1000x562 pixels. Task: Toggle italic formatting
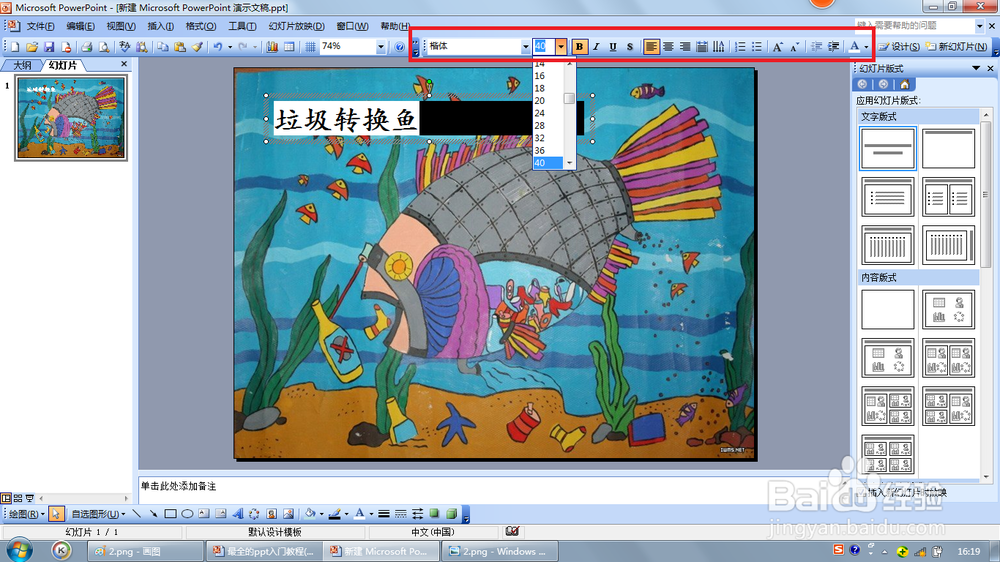click(x=596, y=47)
